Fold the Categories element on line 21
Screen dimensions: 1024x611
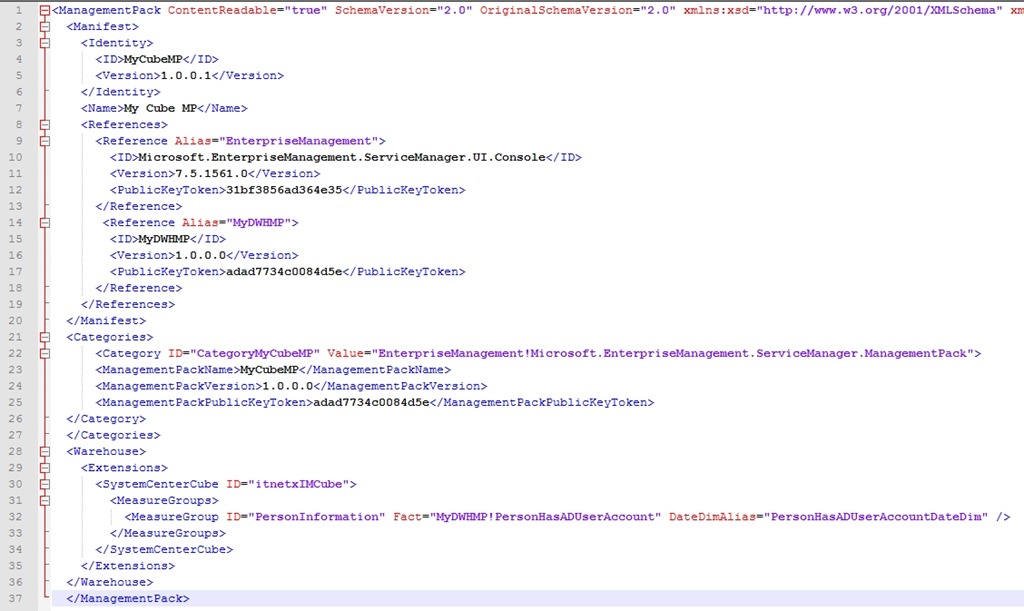44,337
